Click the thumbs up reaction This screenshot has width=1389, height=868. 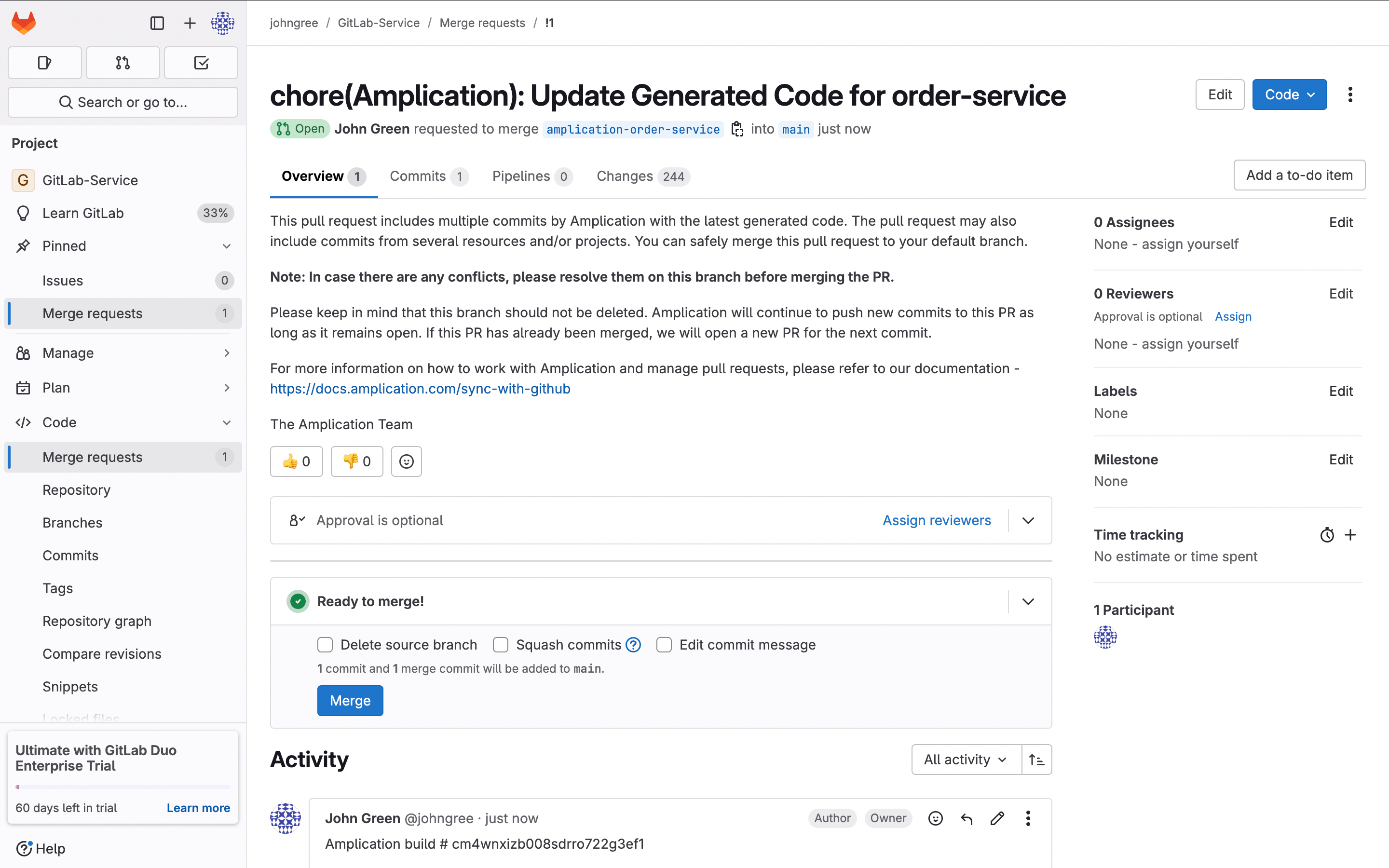pos(296,461)
